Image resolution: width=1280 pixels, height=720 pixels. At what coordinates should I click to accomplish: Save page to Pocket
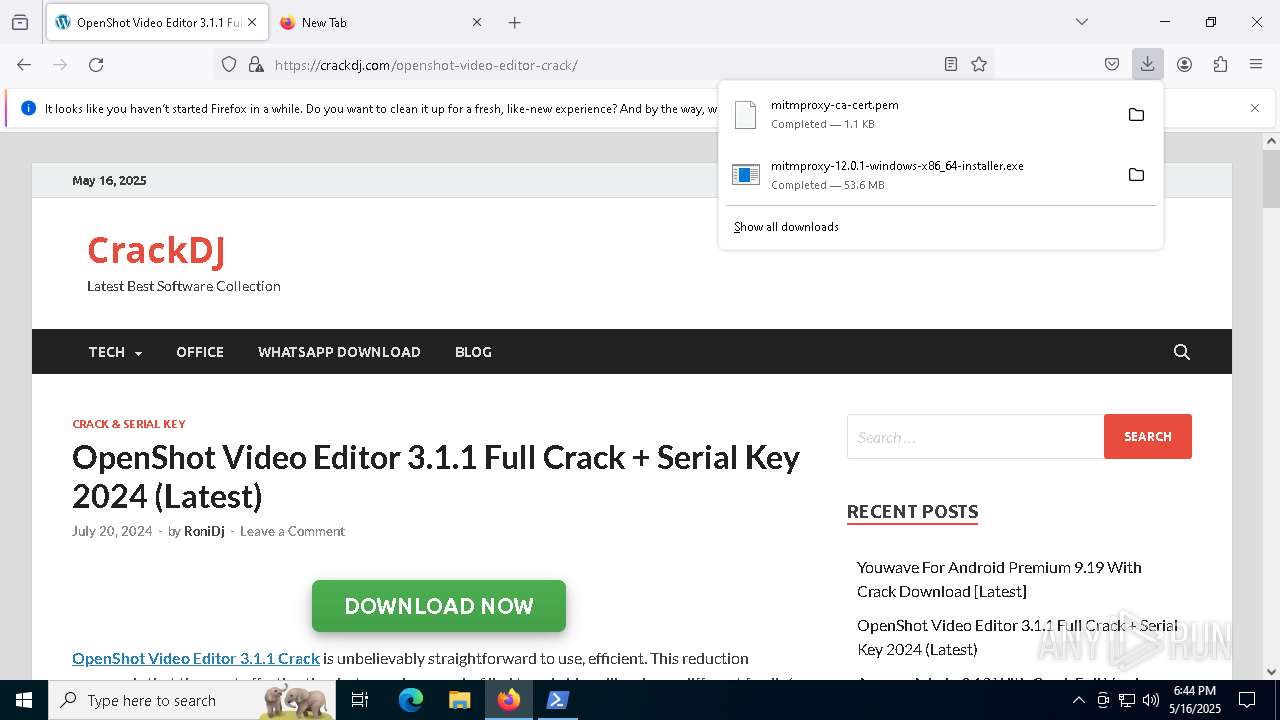tap(1112, 64)
